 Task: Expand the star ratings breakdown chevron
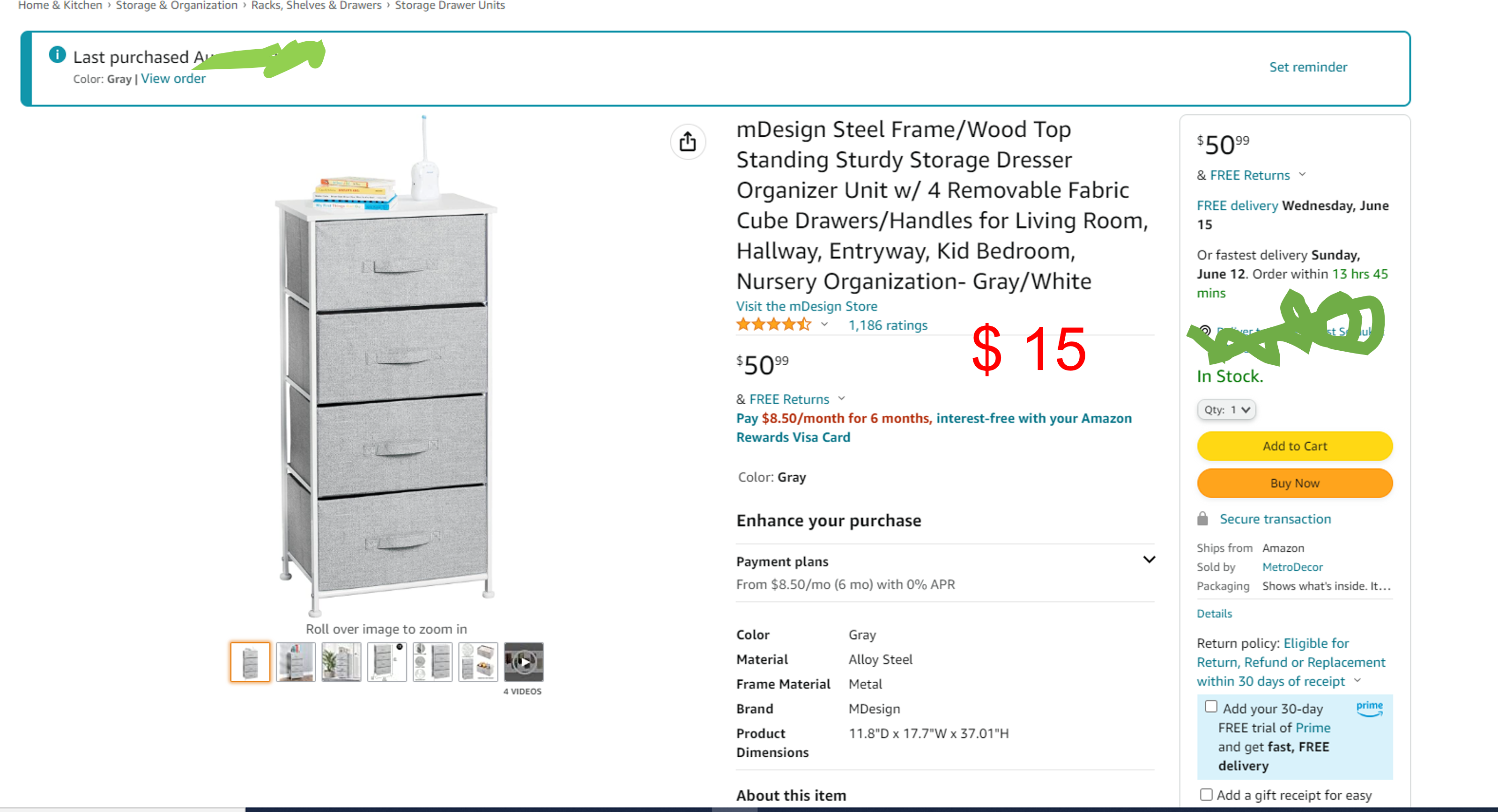(824, 325)
